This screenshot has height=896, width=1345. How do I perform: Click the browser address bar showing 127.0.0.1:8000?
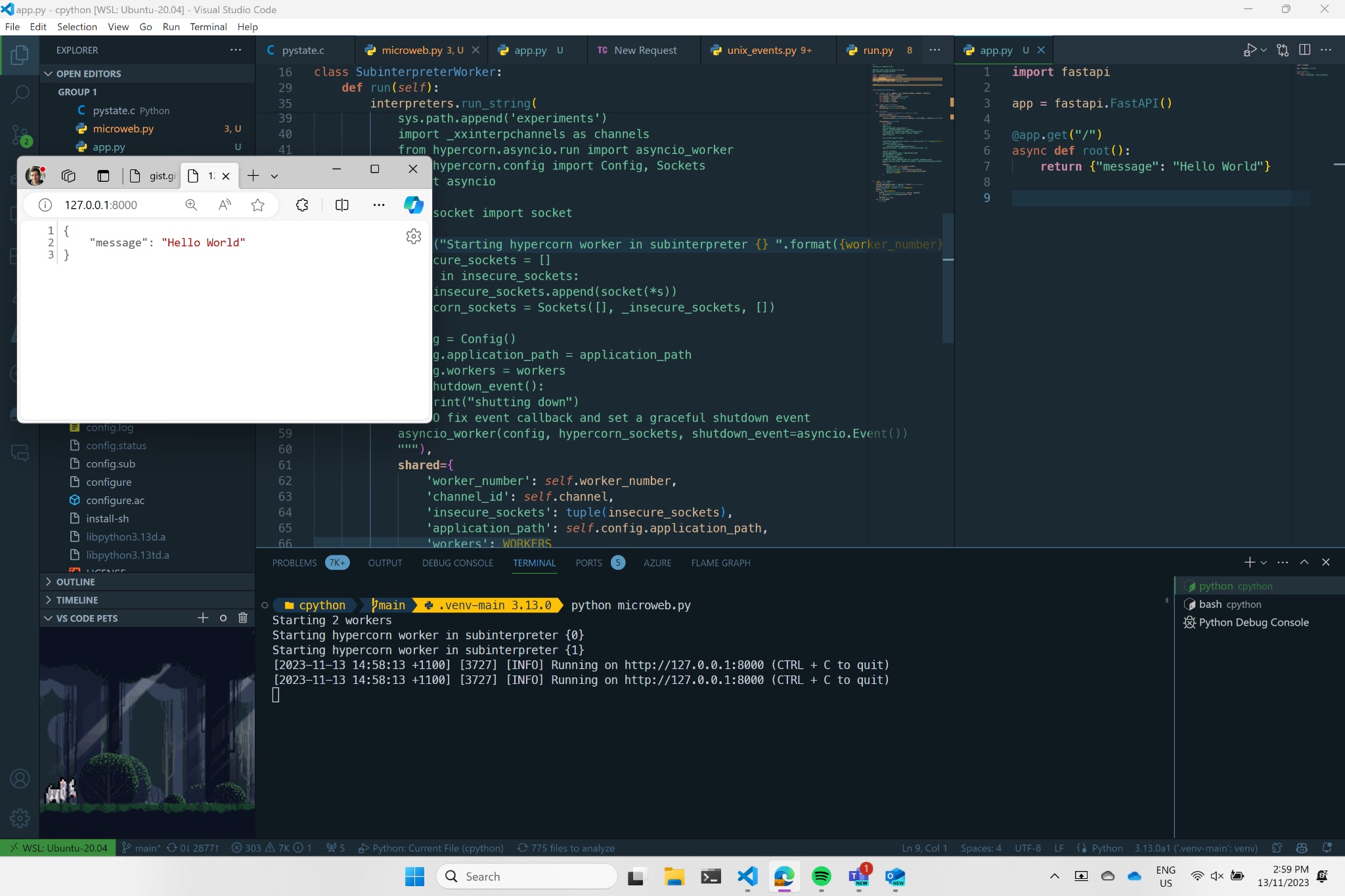click(x=101, y=205)
